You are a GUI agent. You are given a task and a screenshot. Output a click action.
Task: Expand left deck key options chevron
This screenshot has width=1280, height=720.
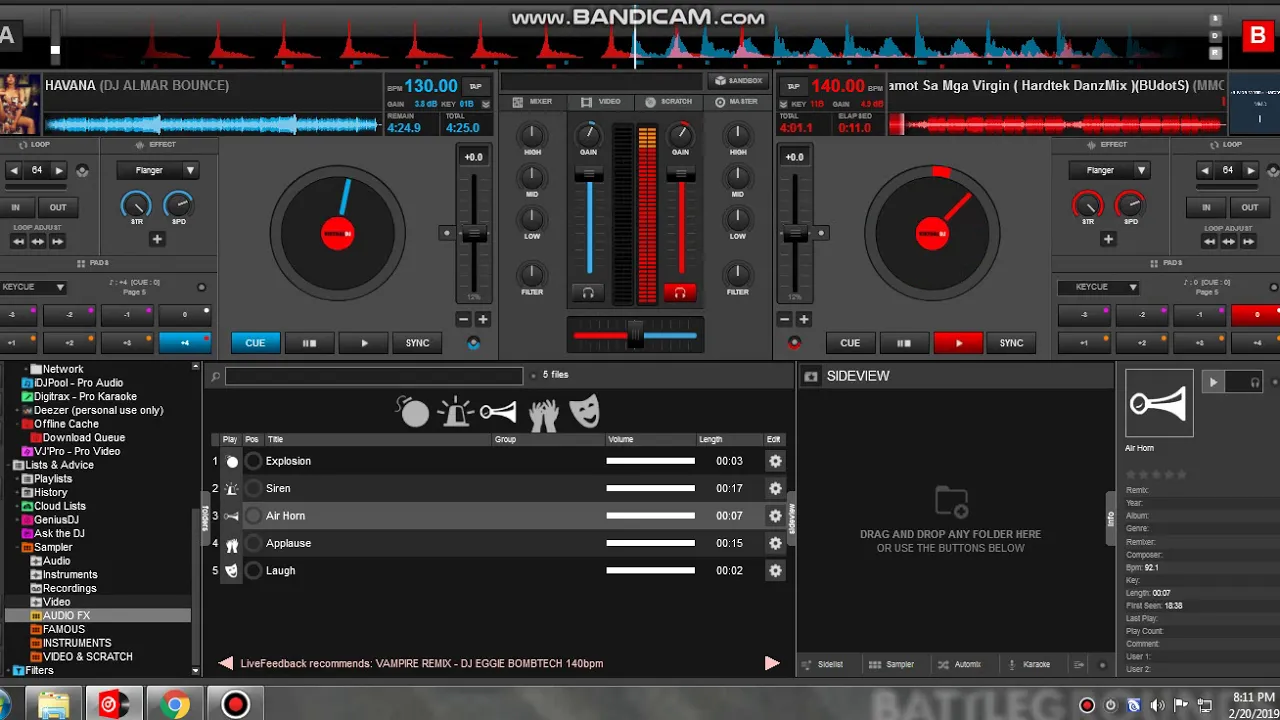coord(486,103)
